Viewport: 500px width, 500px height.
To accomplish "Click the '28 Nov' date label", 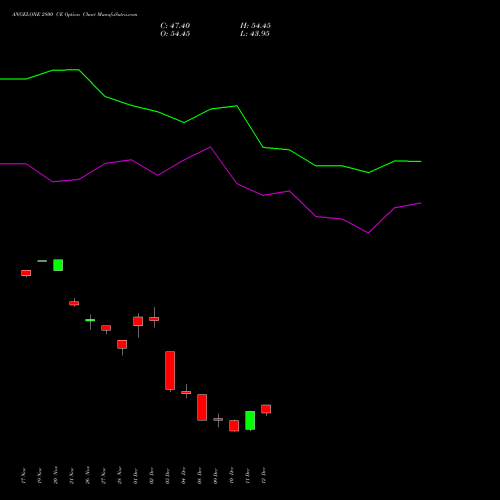I will coord(119,476).
